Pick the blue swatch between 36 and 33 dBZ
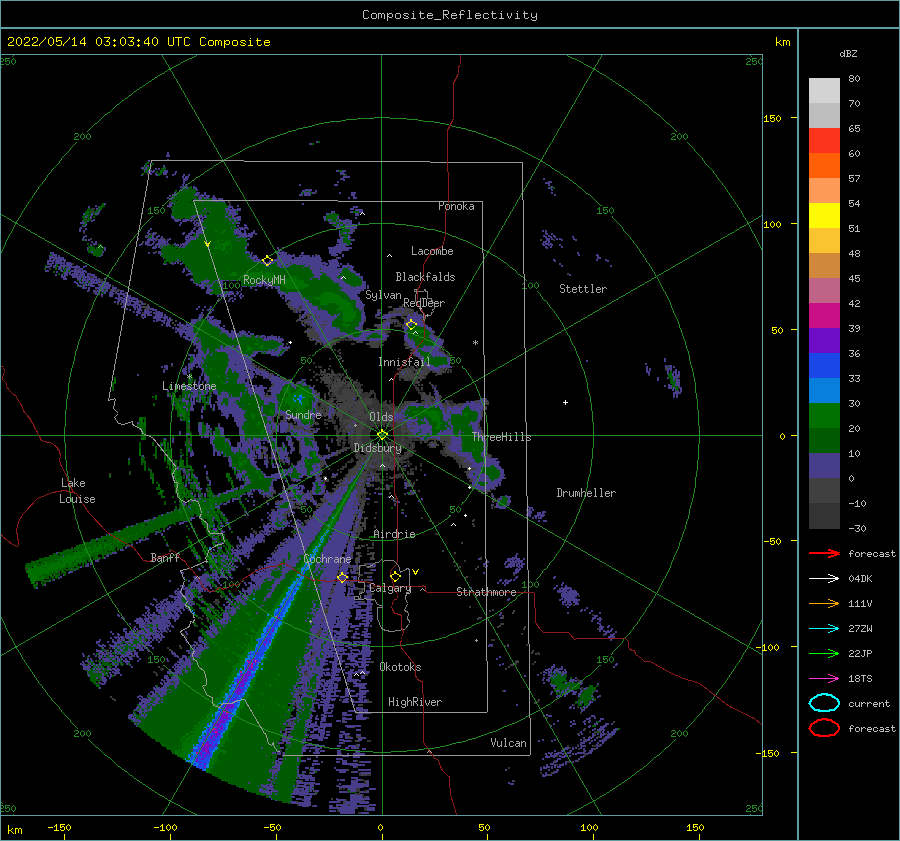 (x=824, y=366)
